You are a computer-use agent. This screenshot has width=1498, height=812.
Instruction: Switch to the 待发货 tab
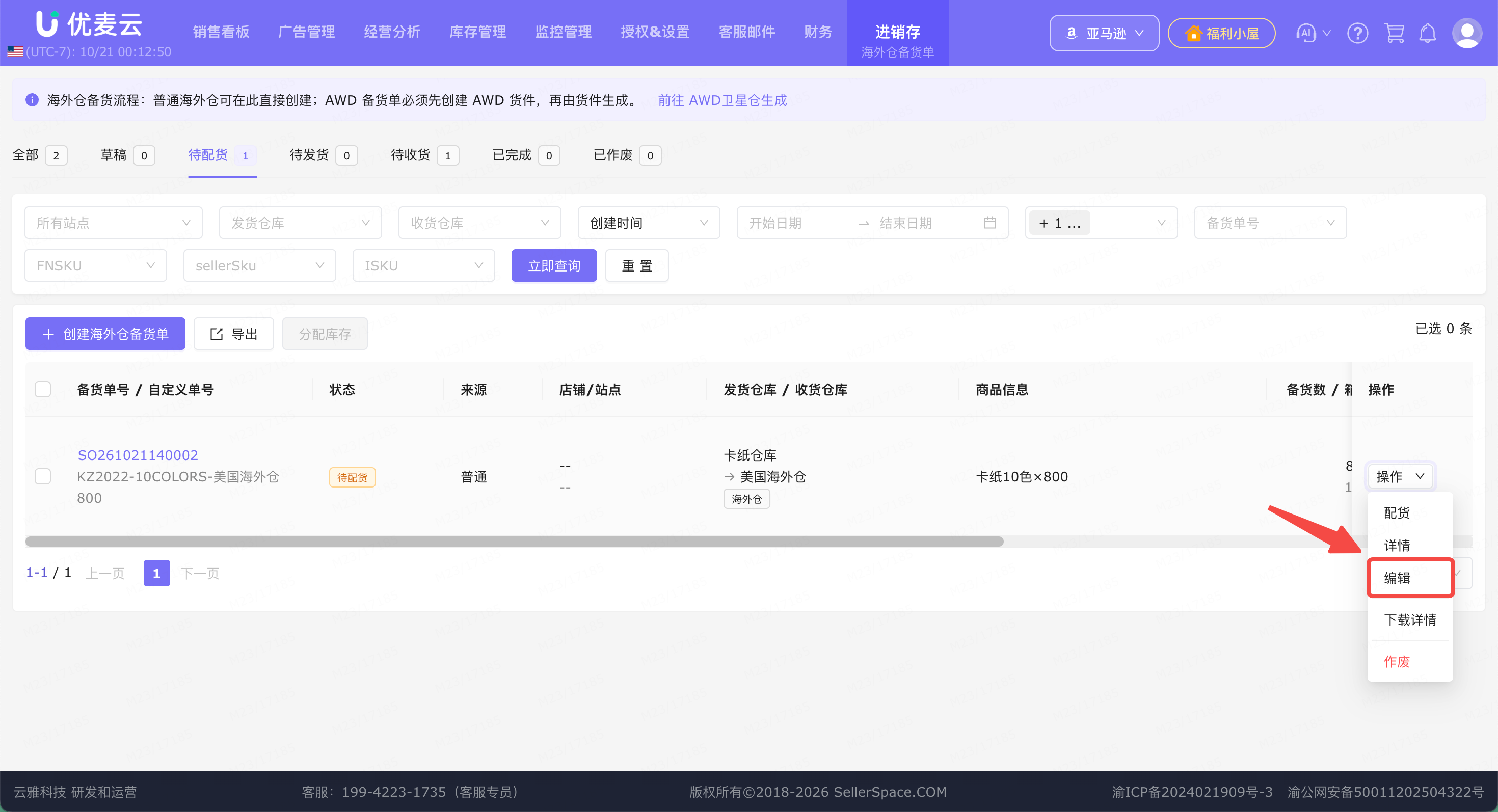click(x=324, y=155)
